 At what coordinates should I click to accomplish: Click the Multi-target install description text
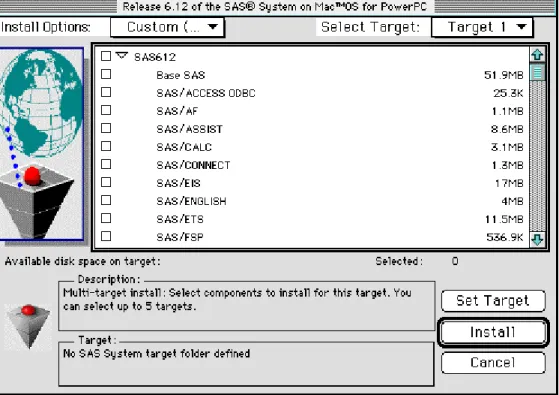click(237, 299)
